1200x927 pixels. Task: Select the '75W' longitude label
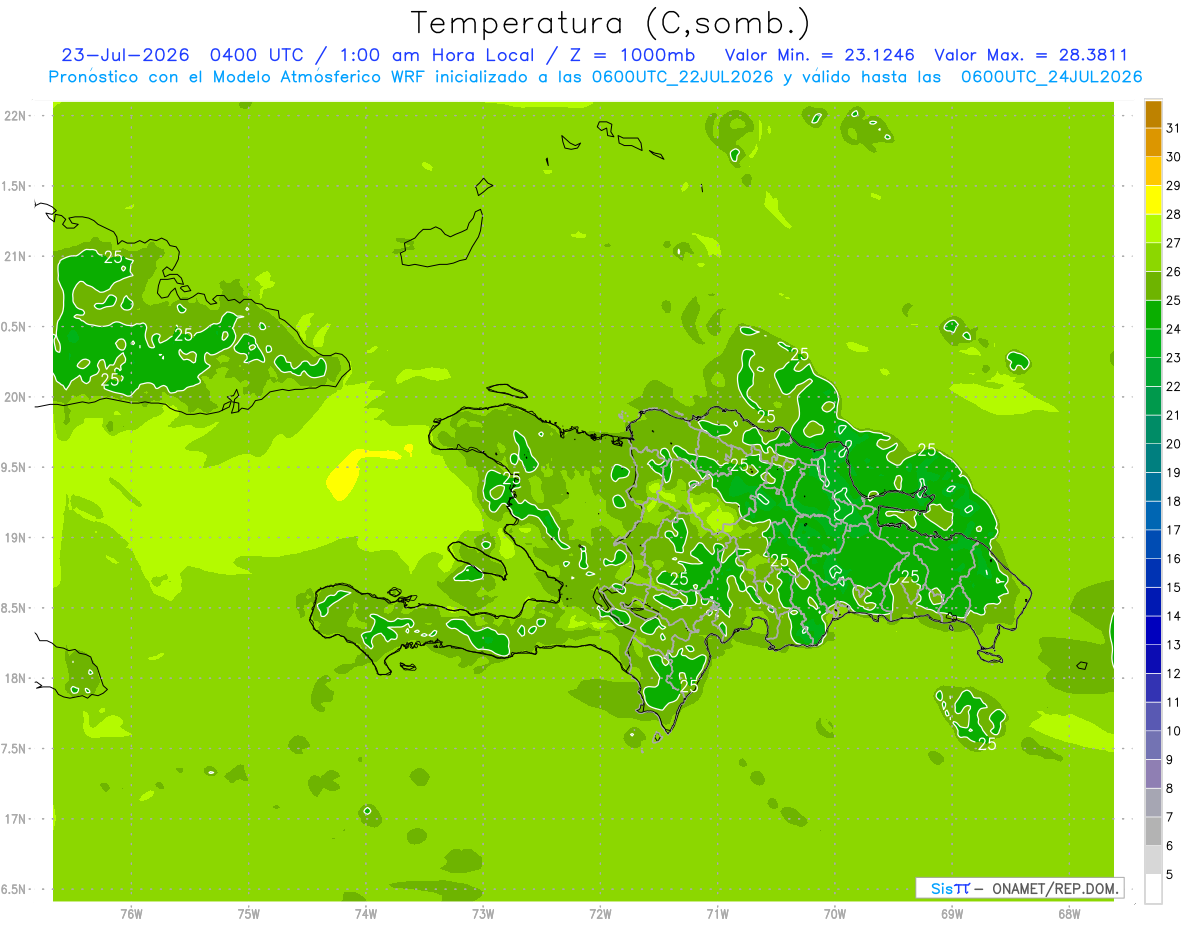pyautogui.click(x=249, y=913)
